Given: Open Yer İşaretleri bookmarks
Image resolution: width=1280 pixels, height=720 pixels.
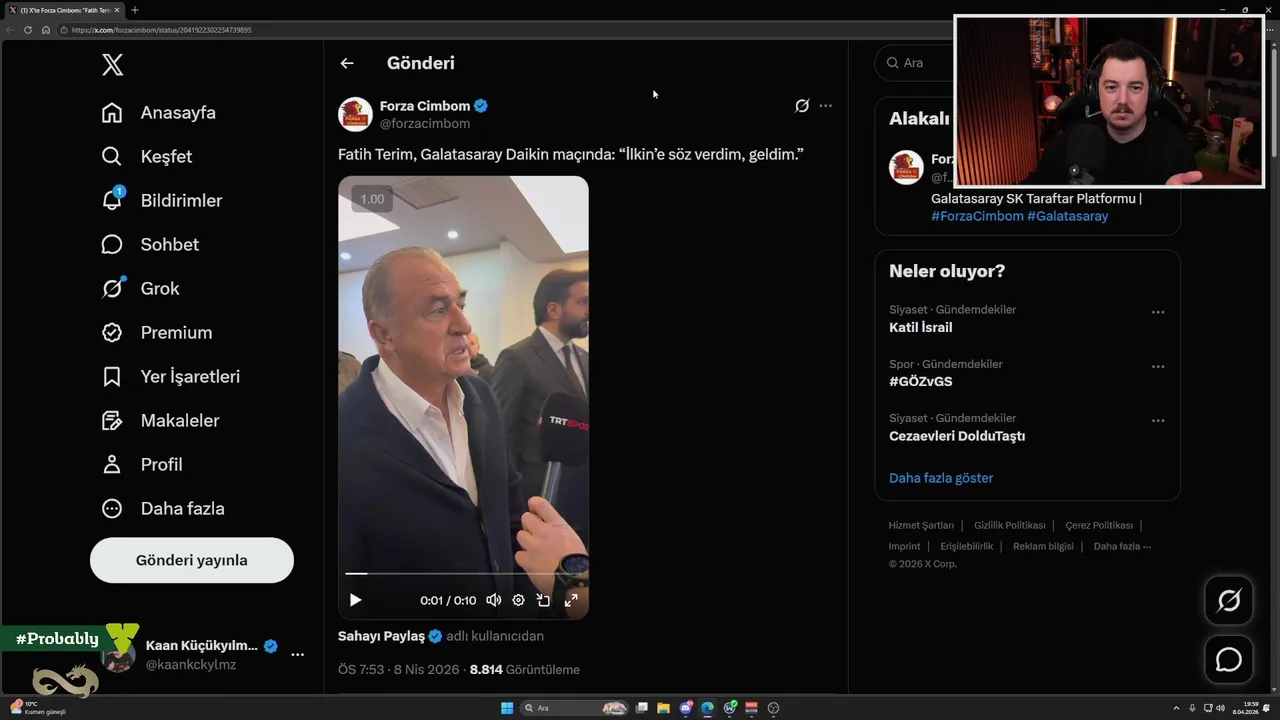Looking at the screenshot, I should (170, 377).
